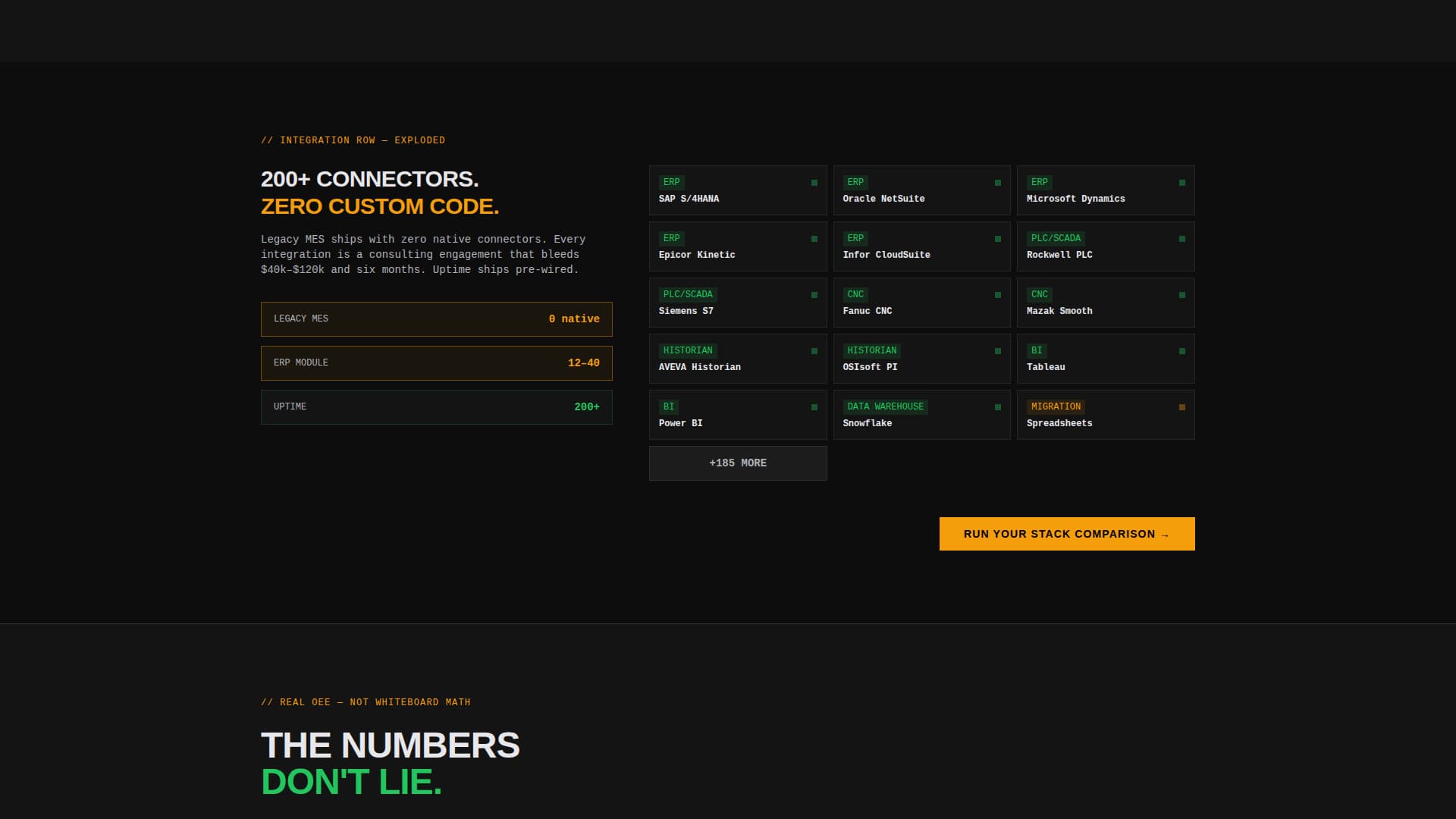Click the CNC tag on Fanuc CNC
1456x819 pixels.
point(855,294)
